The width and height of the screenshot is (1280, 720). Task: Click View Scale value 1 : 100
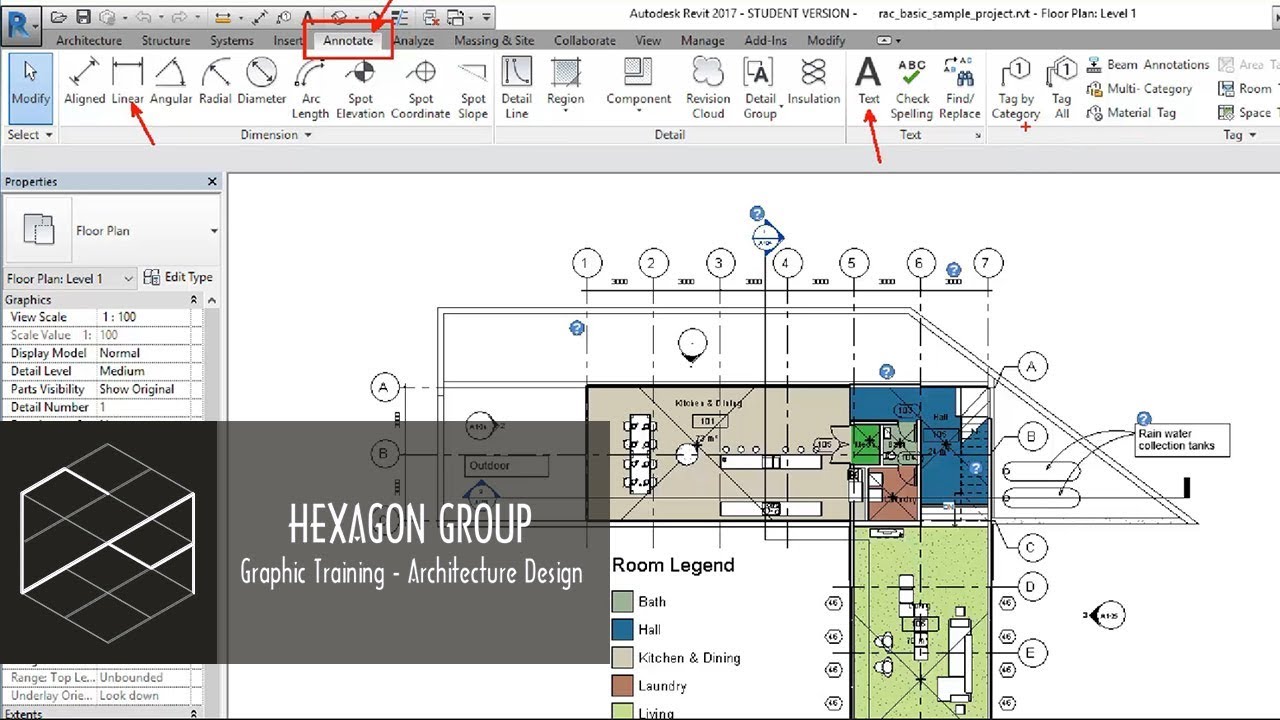145,317
